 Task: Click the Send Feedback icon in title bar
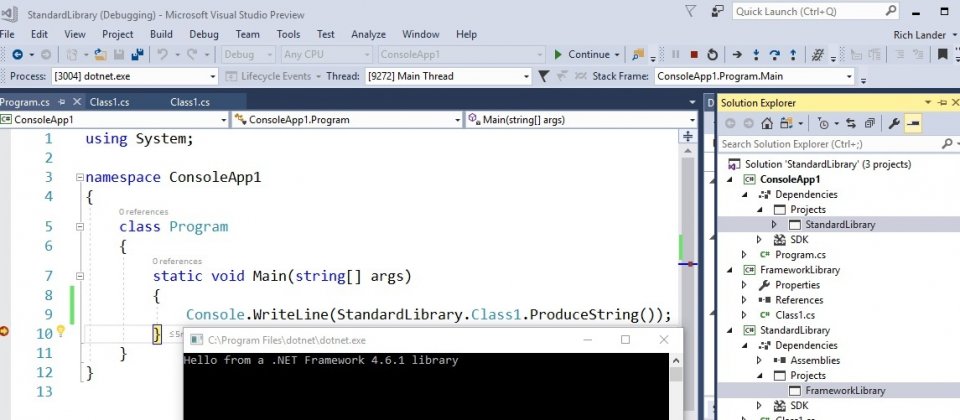pyautogui.click(x=718, y=11)
